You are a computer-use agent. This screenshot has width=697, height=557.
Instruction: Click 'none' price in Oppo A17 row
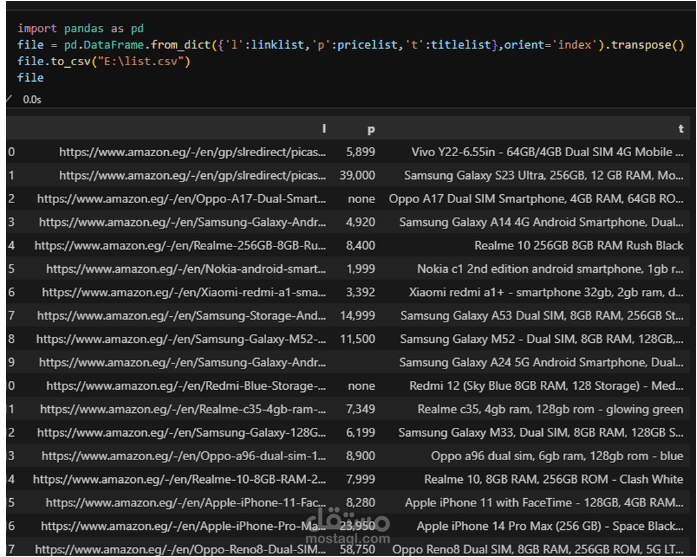(x=361, y=199)
